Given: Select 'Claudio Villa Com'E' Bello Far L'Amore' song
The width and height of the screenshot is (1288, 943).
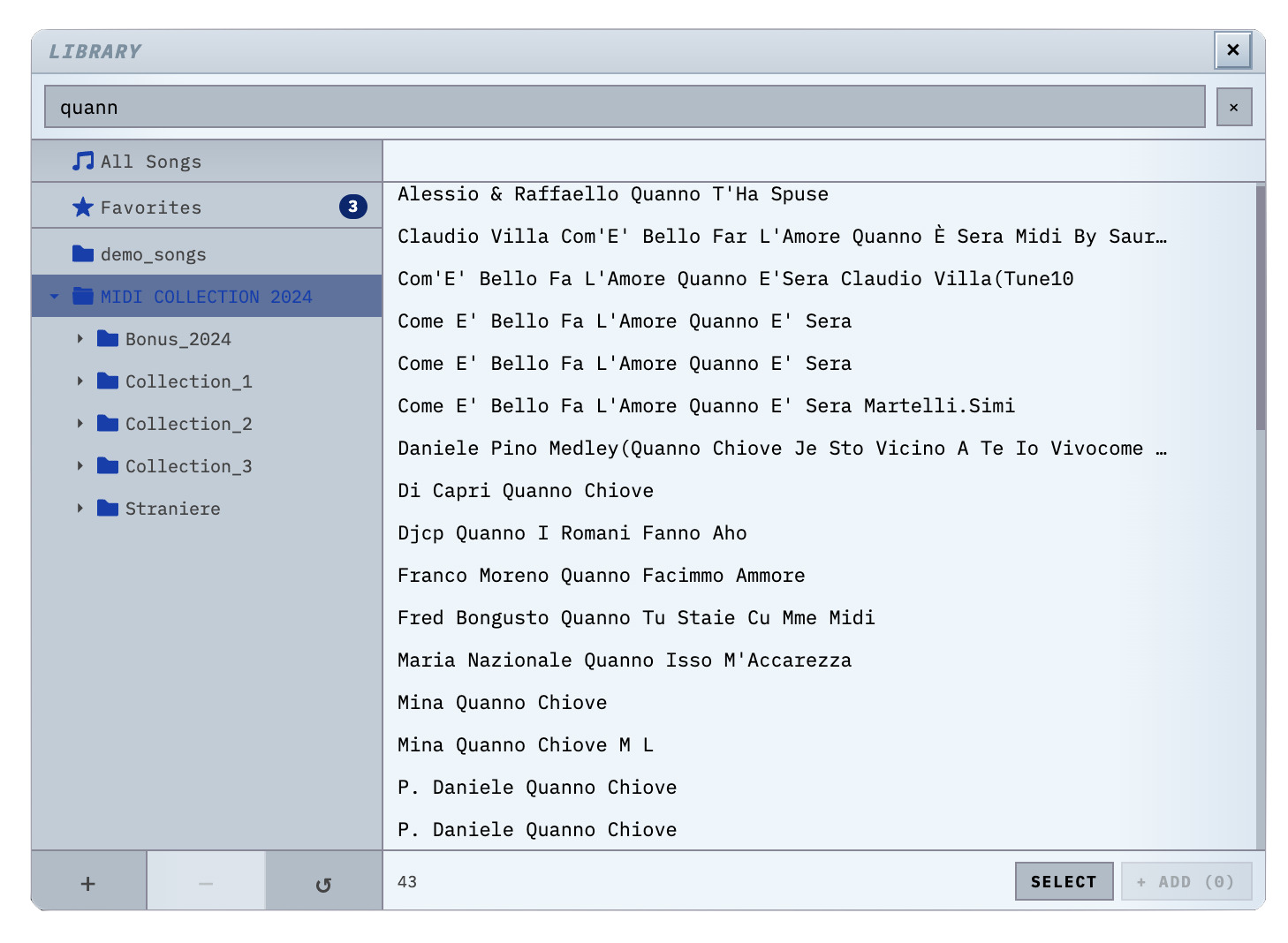Looking at the screenshot, I should (x=820, y=237).
